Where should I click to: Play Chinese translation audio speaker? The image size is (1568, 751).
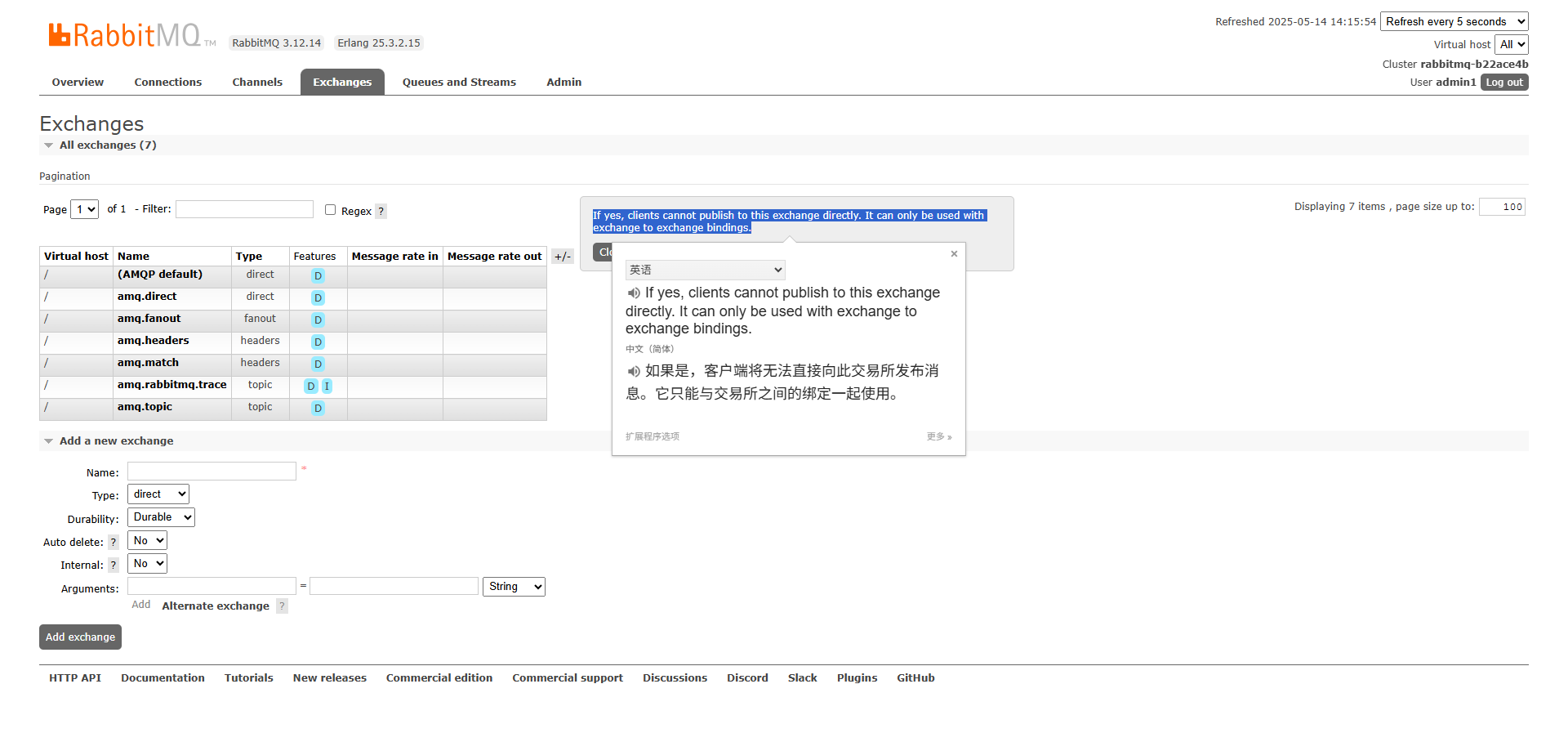pos(634,372)
